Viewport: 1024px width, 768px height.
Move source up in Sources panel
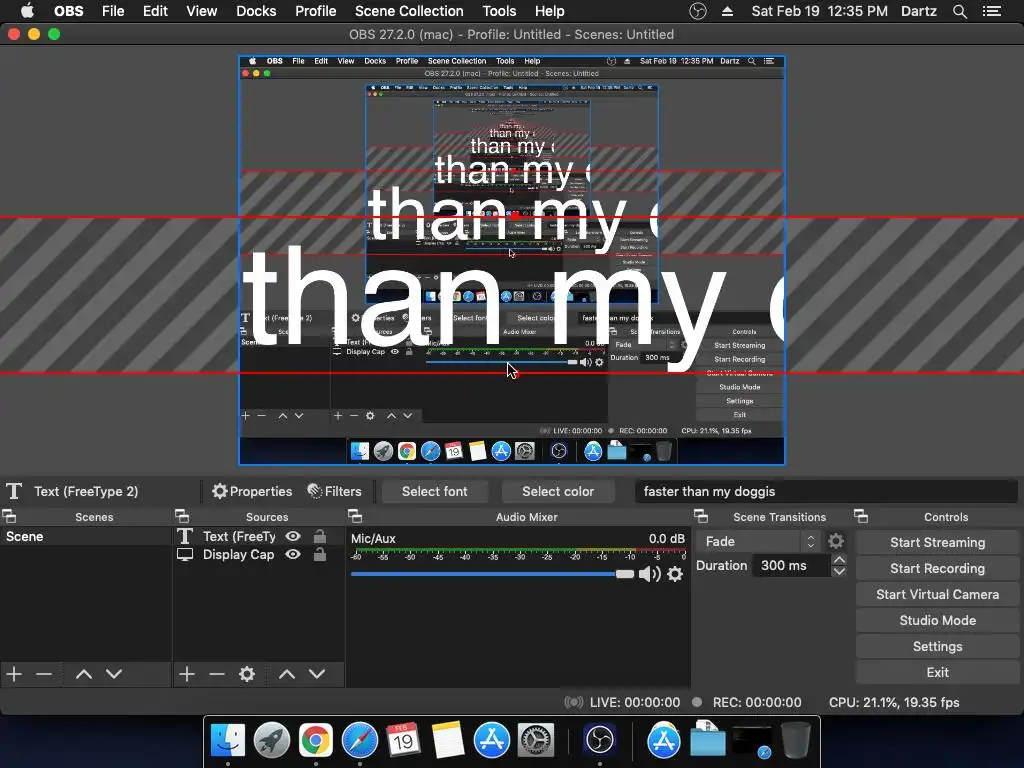[287, 674]
